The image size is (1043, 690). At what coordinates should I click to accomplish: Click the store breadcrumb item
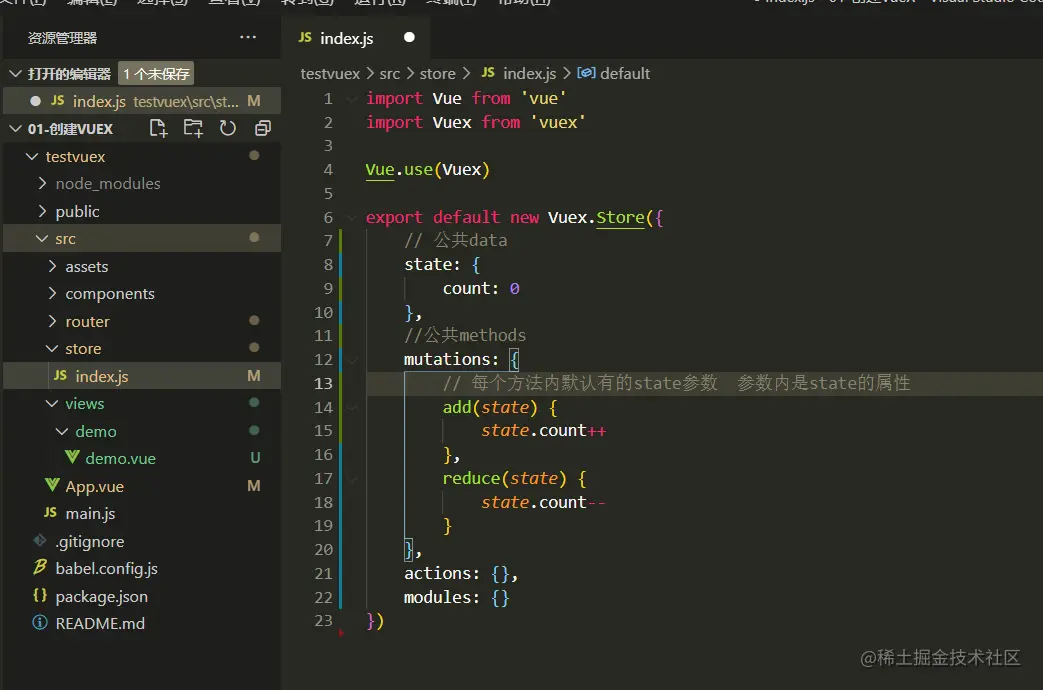[437, 73]
